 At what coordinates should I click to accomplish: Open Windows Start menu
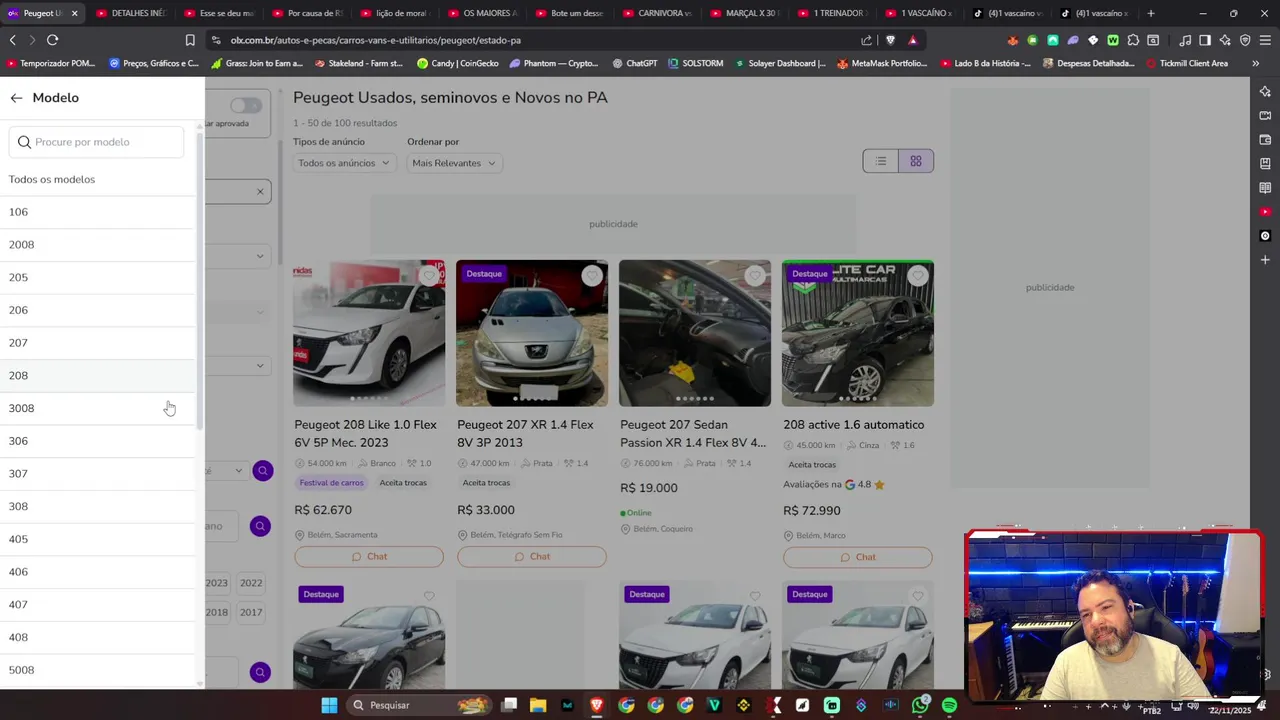click(329, 705)
